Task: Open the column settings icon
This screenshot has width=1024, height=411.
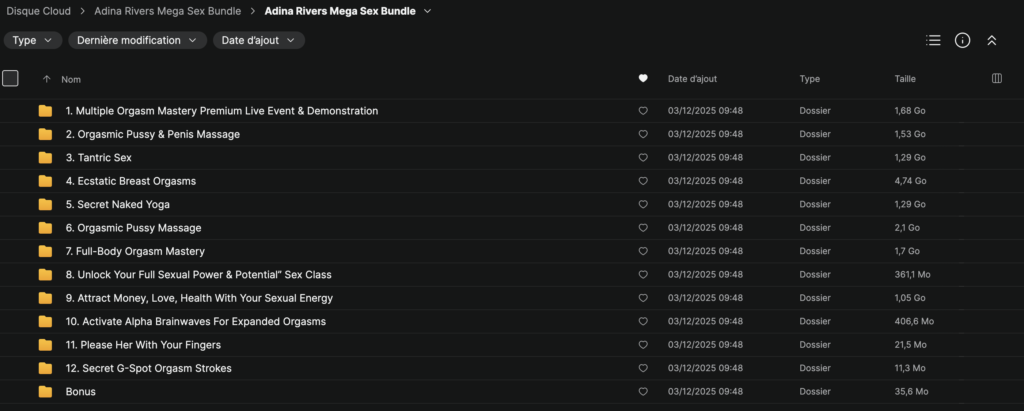Action: (996, 79)
